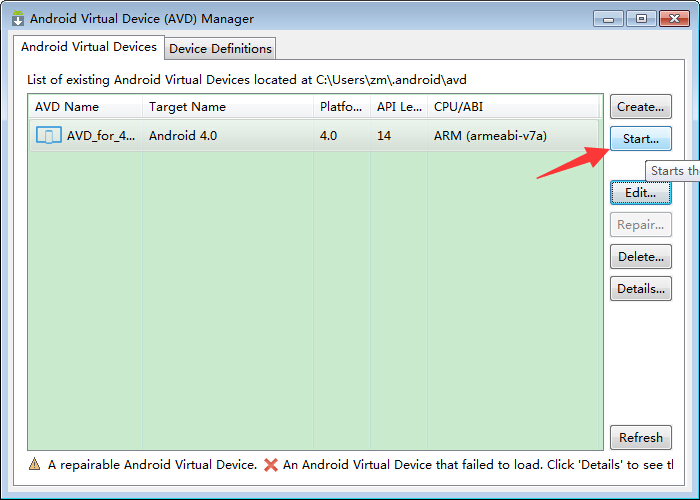Launch the selected AVD with Start...
The width and height of the screenshot is (700, 500).
(x=641, y=139)
